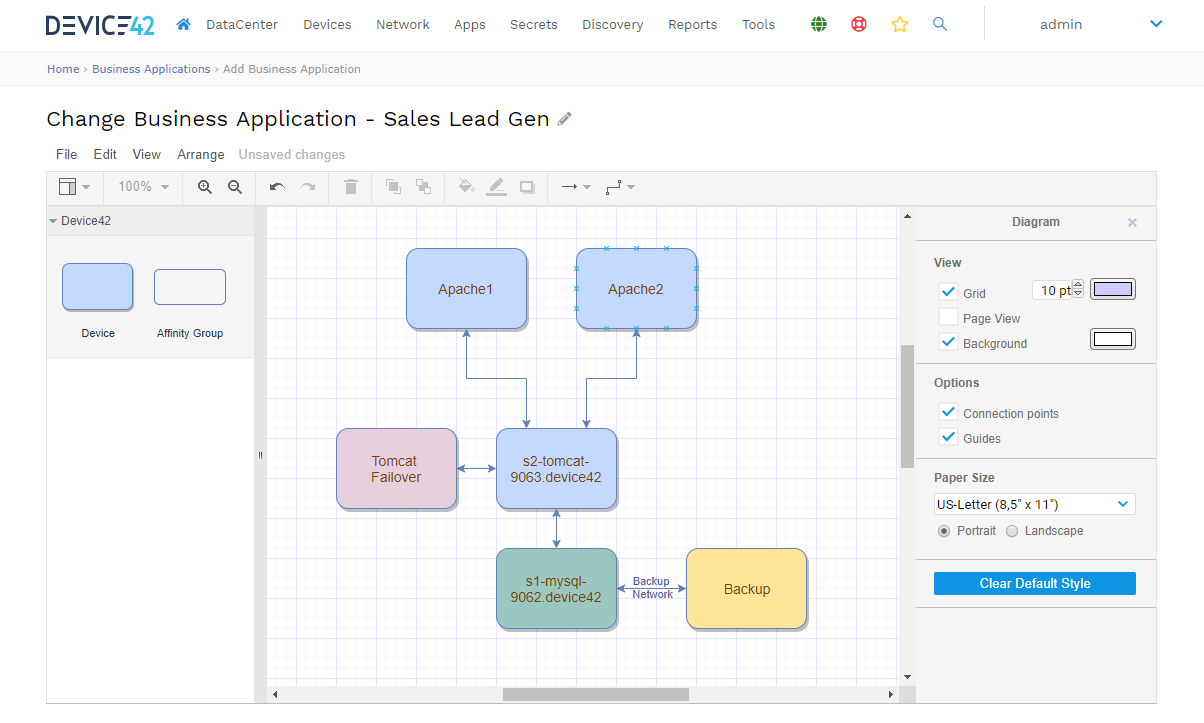This screenshot has height=723, width=1204.
Task: Click the undo arrow icon
Action: (277, 187)
